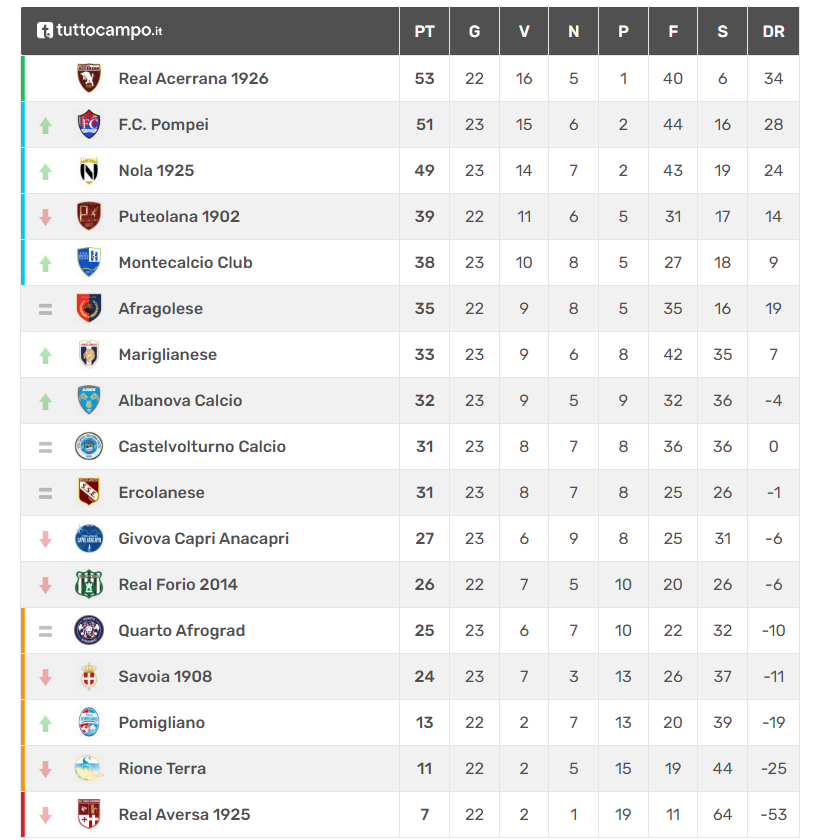
Task: Click Puteolana 1902 team crest
Action: pyautogui.click(x=89, y=216)
